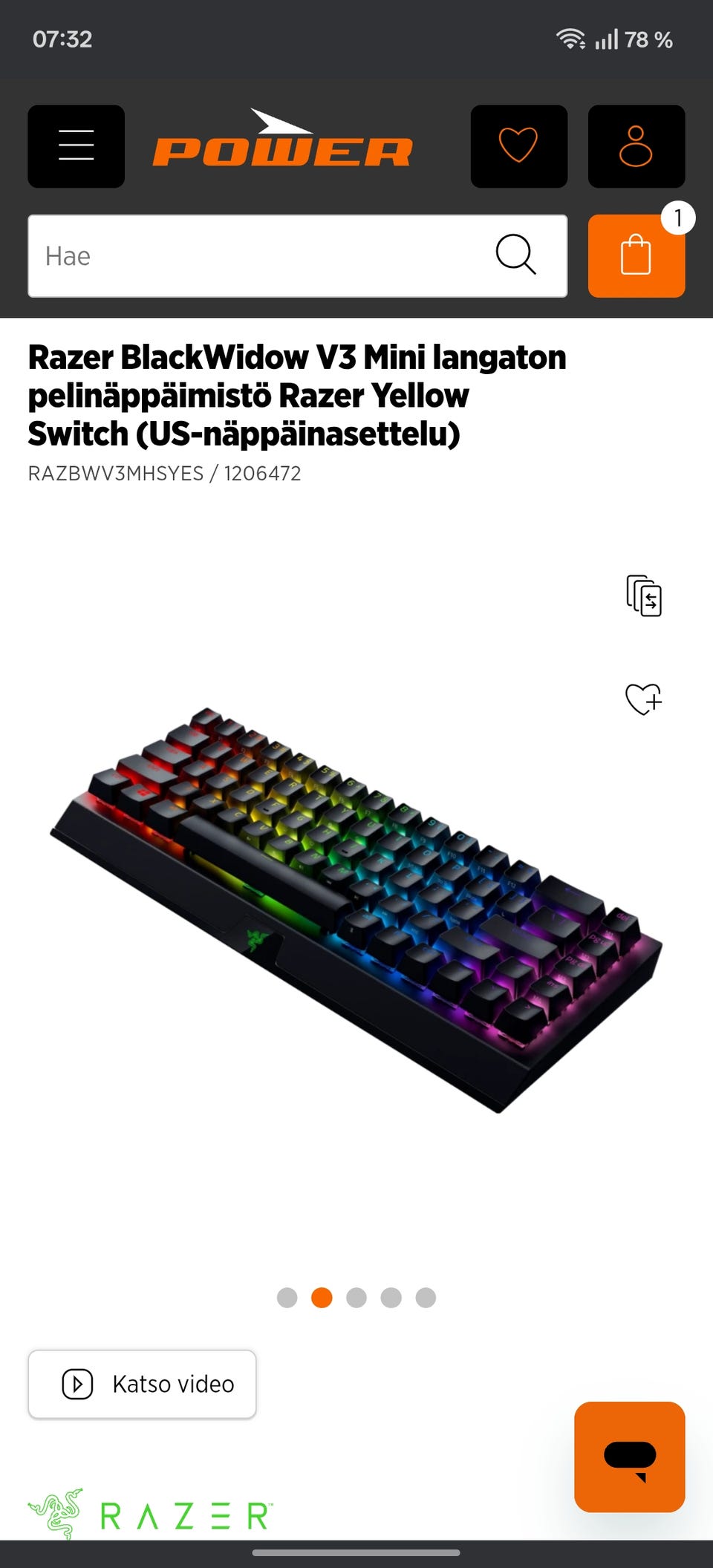Add keyboard to favorites heart-plus icon
The image size is (713, 1568).
(x=643, y=699)
